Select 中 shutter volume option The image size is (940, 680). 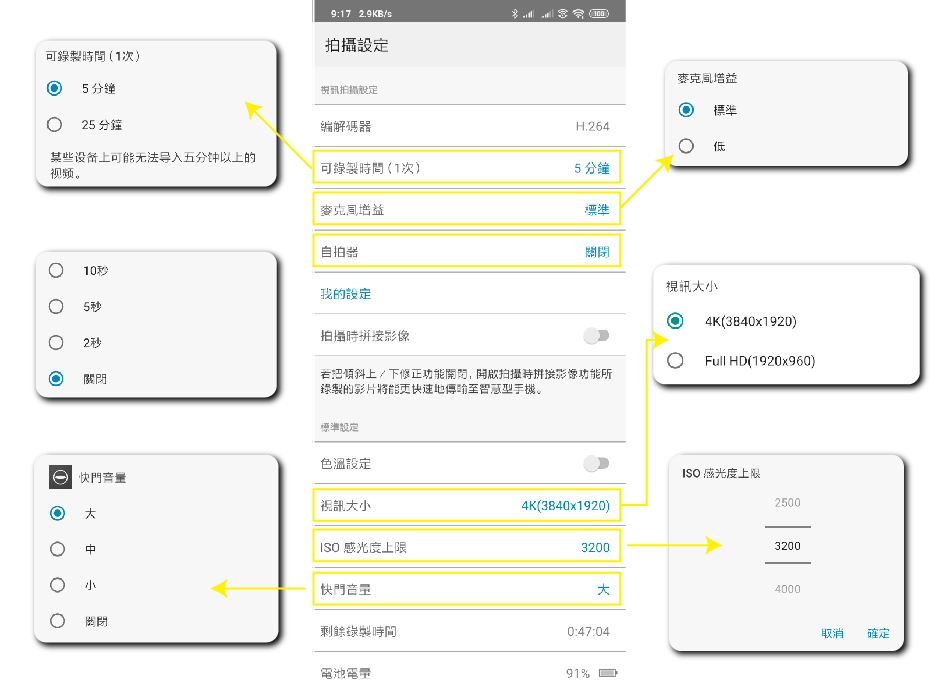57,549
